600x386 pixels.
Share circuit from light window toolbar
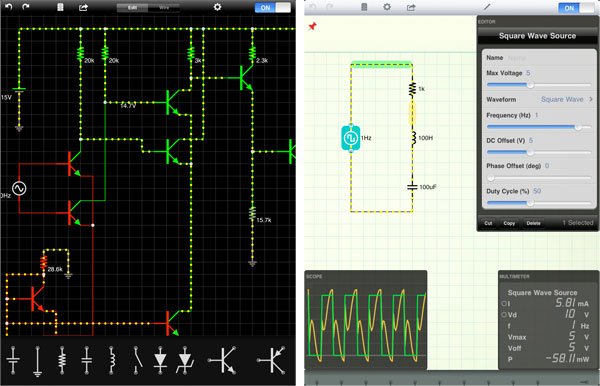(x=411, y=7)
